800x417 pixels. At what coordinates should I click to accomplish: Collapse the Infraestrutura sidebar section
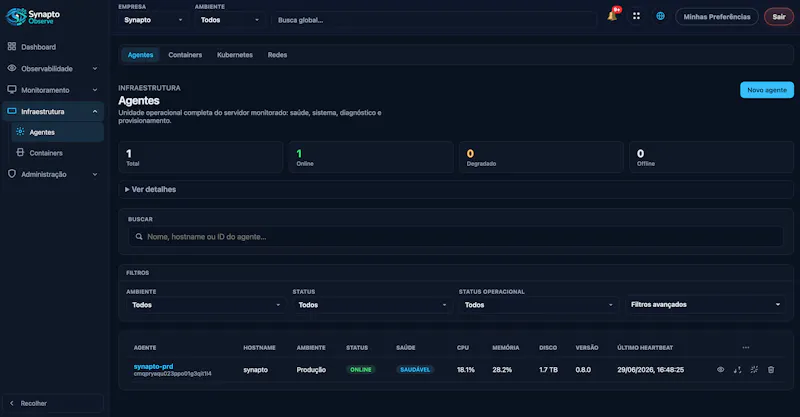tap(53, 111)
